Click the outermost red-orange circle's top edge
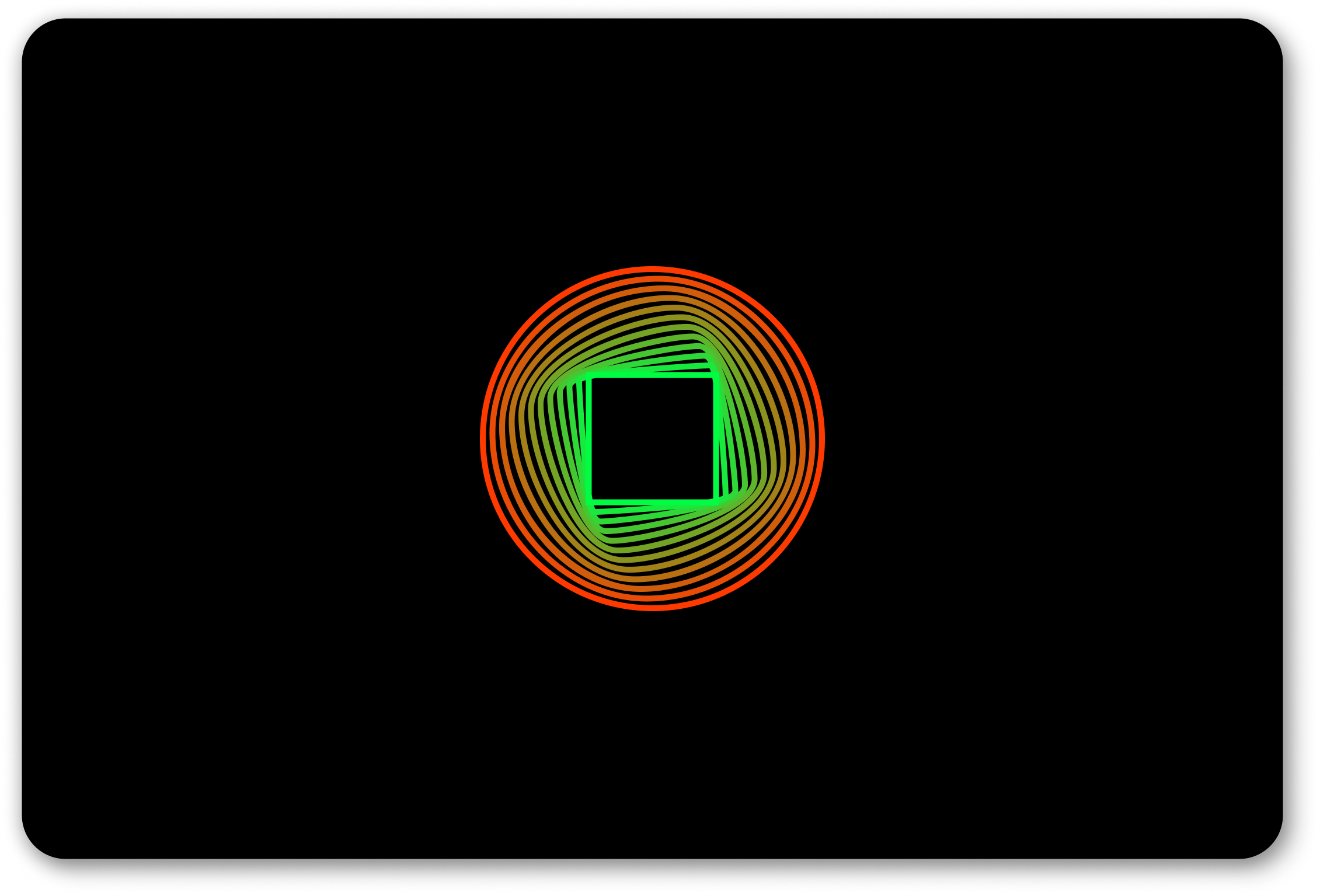 (652, 269)
